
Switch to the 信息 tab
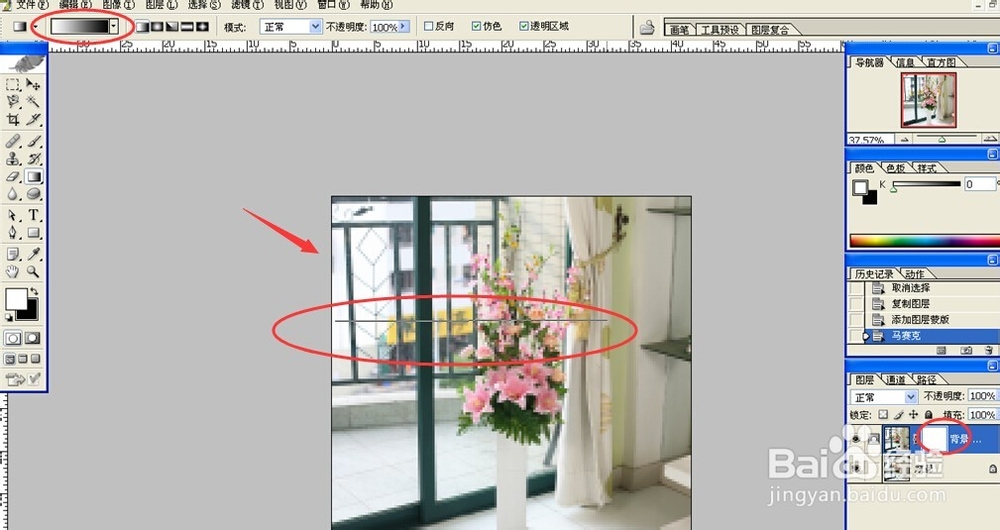coord(905,62)
